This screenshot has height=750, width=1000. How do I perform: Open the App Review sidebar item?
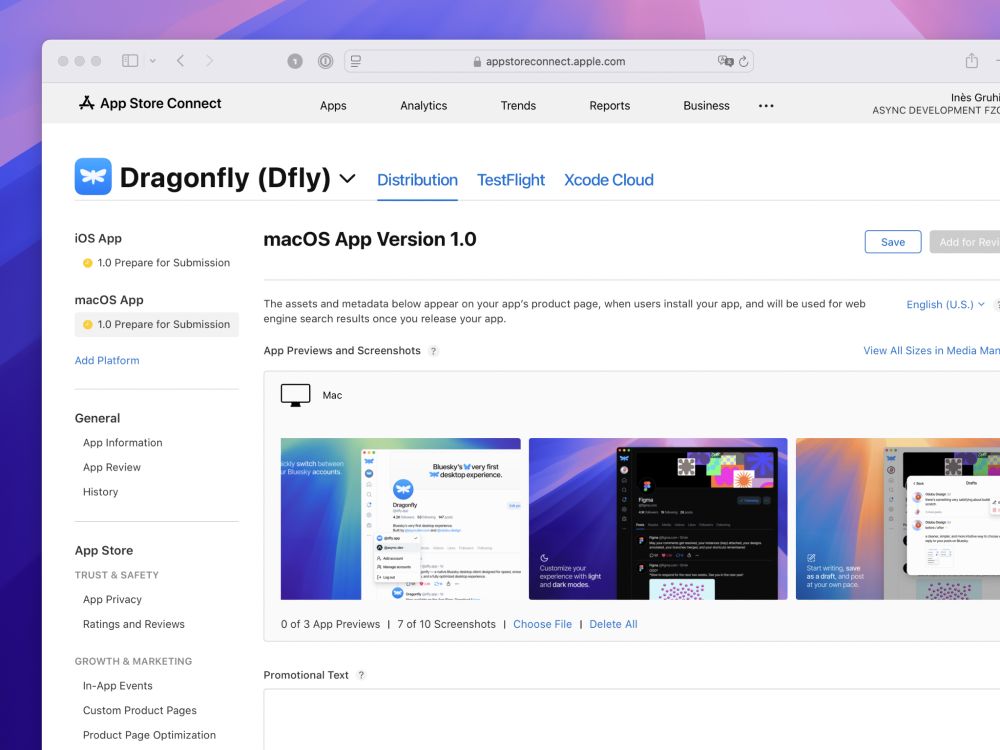(112, 467)
